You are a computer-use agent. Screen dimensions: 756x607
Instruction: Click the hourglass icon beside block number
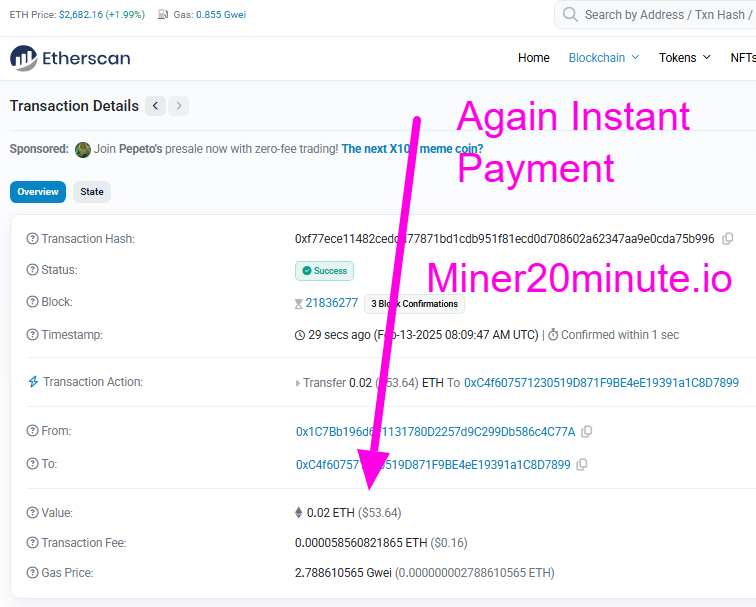click(298, 304)
